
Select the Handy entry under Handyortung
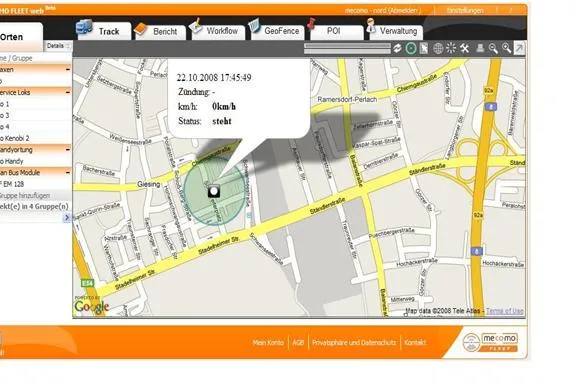[x=36, y=161]
